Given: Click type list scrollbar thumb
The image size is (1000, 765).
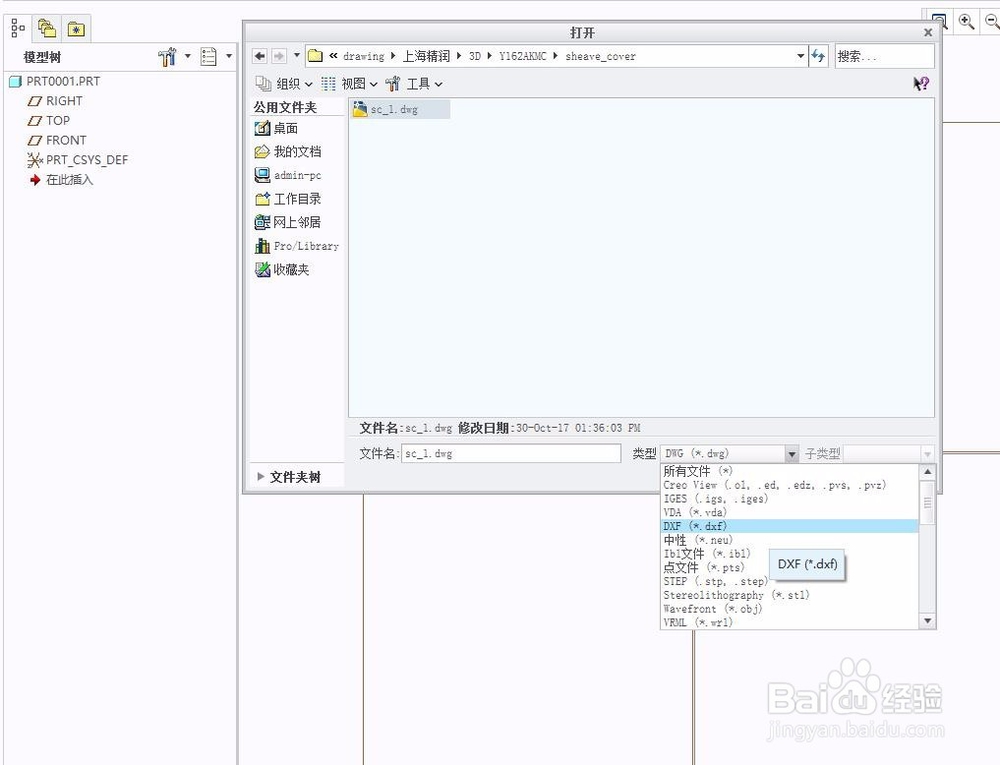Looking at the screenshot, I should click(x=927, y=502).
